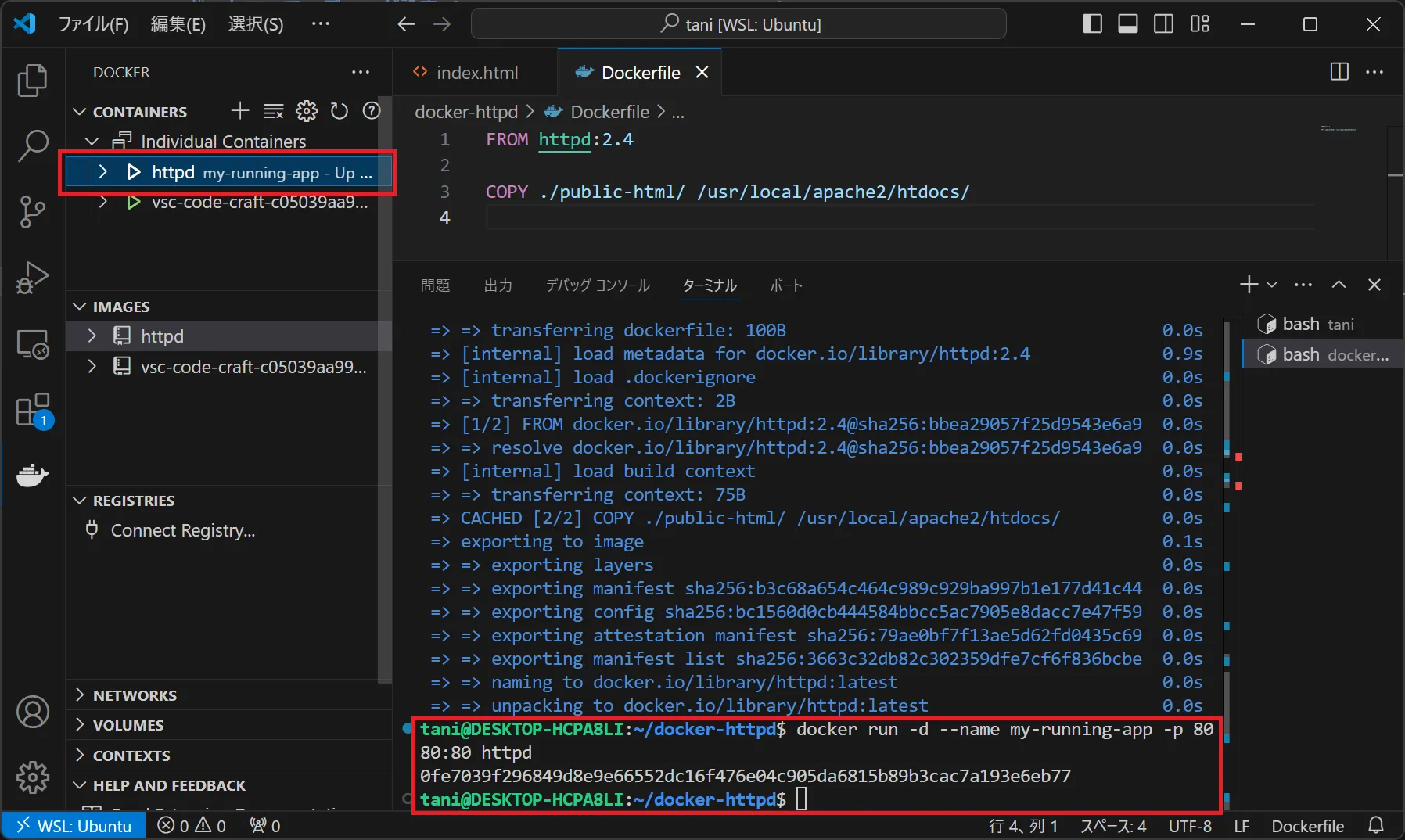Viewport: 1405px width, 840px height.
Task: Click the plus icon in the CONTAINERS header
Action: click(x=239, y=111)
